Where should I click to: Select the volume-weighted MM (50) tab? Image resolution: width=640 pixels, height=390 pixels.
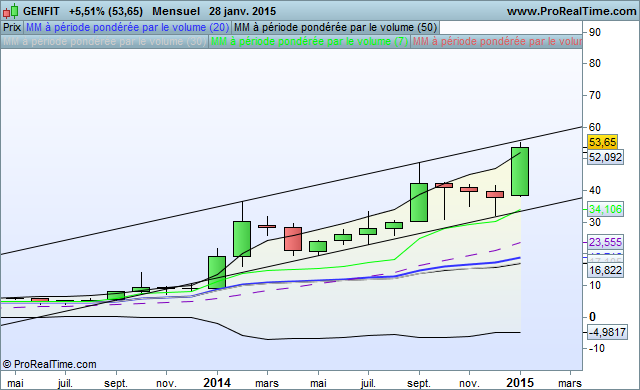pos(336,27)
